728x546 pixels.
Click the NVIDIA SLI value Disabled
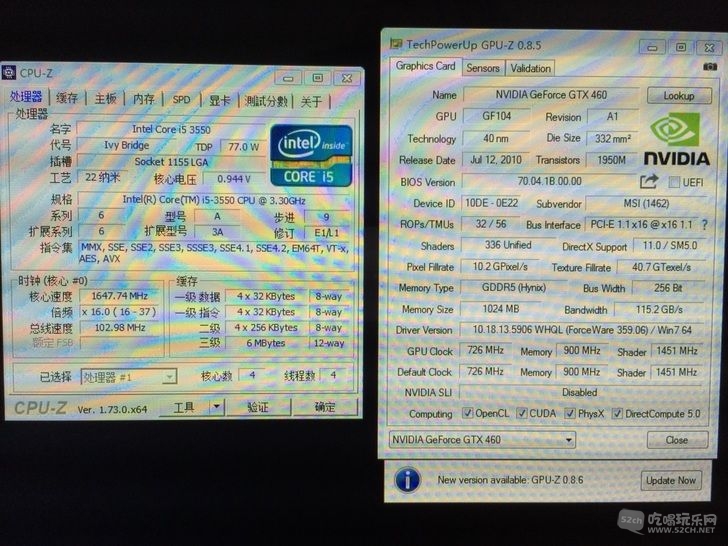[579, 392]
